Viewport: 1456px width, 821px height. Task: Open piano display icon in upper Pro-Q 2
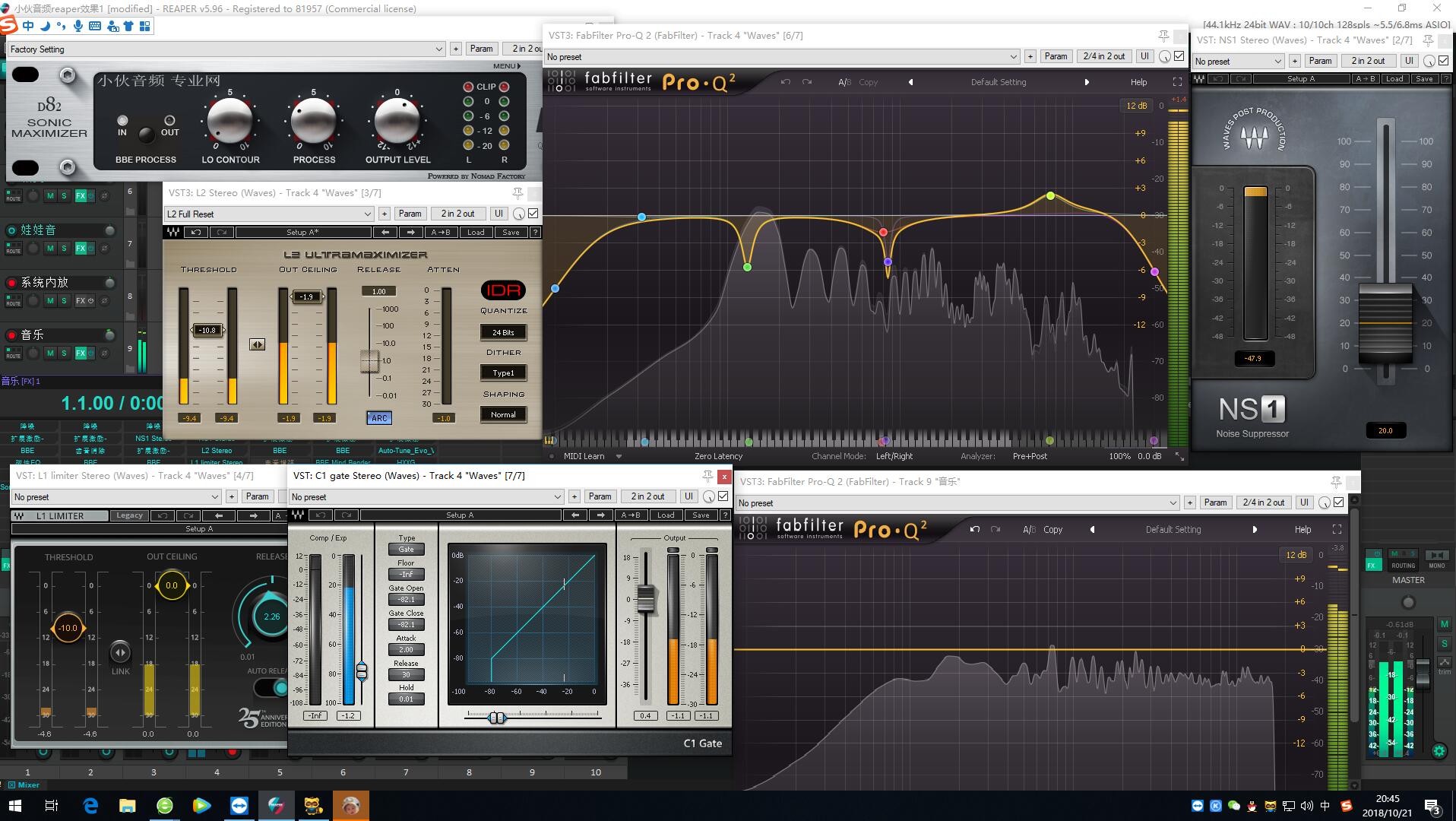550,440
